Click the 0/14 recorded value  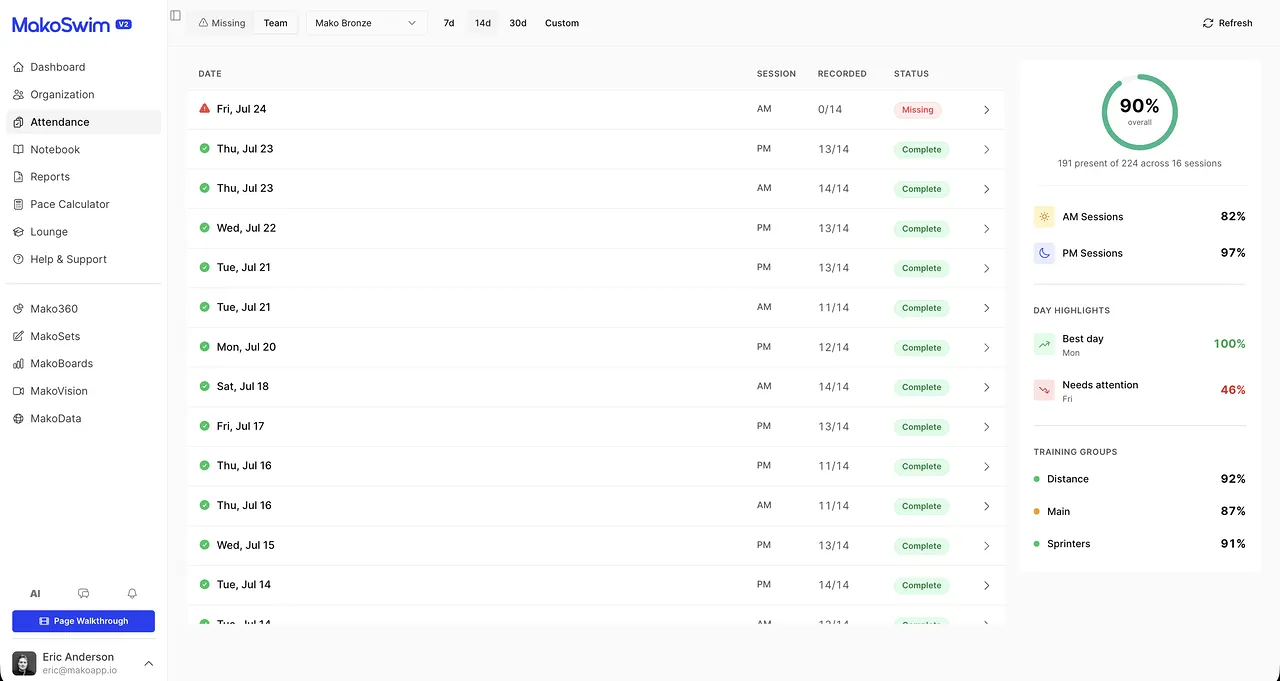click(x=830, y=110)
